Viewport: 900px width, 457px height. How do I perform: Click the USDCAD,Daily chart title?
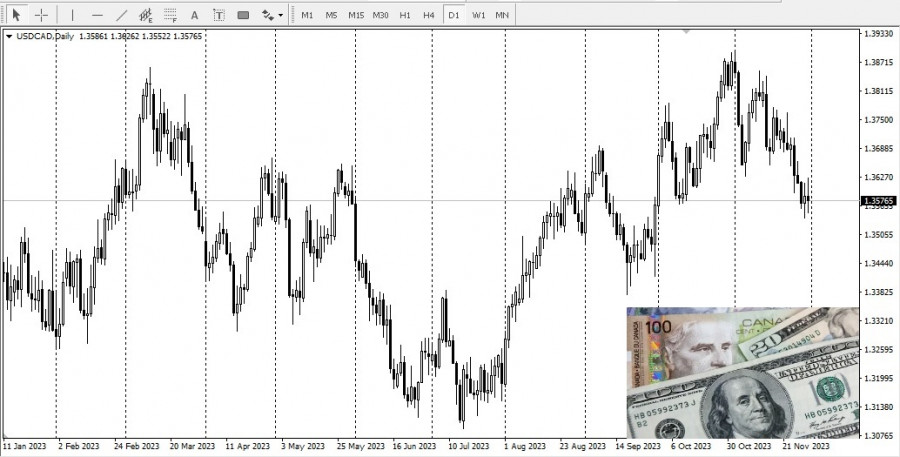45,36
